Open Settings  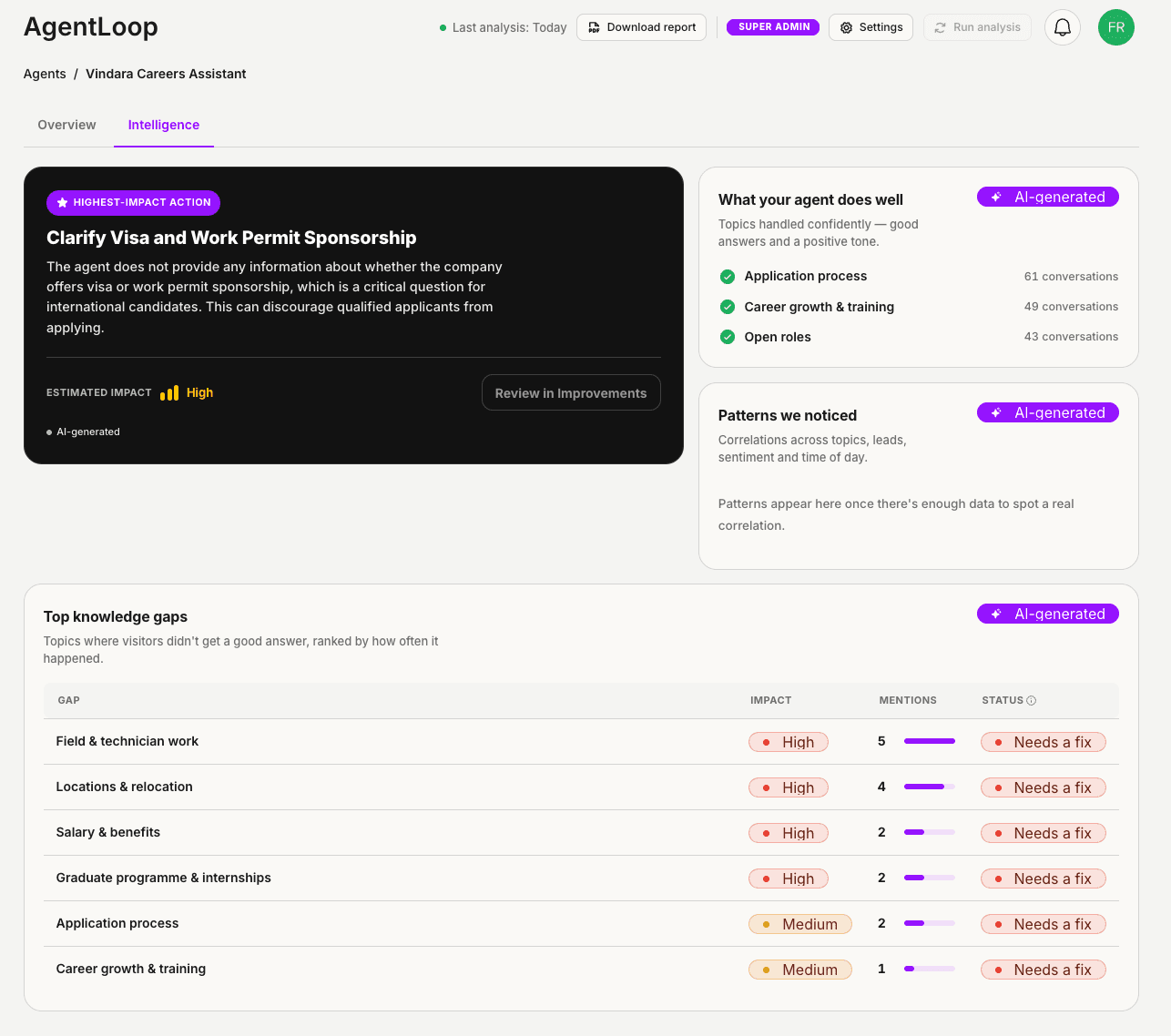[x=871, y=27]
